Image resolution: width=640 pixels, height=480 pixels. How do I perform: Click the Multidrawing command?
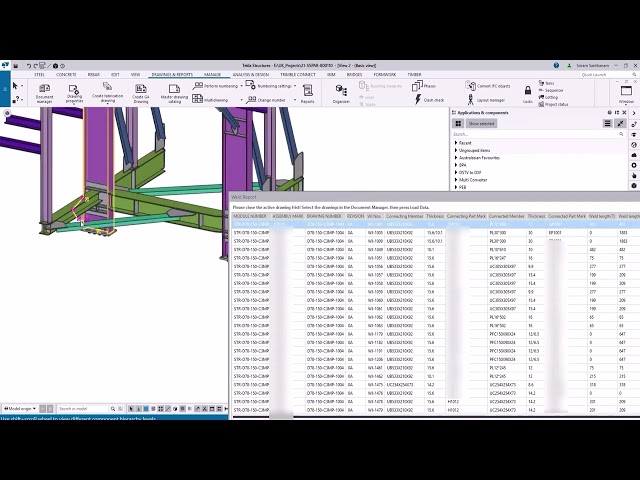pyautogui.click(x=210, y=100)
